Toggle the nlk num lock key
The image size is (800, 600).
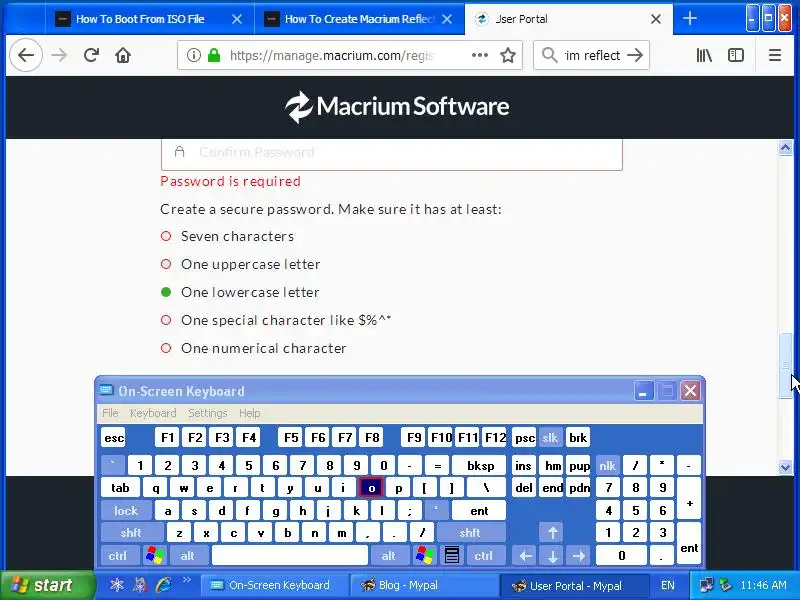point(608,465)
